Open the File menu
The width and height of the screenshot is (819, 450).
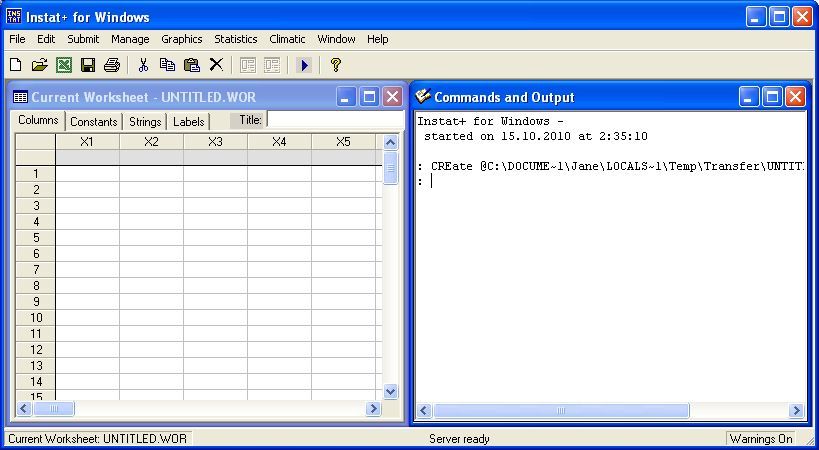pos(17,39)
